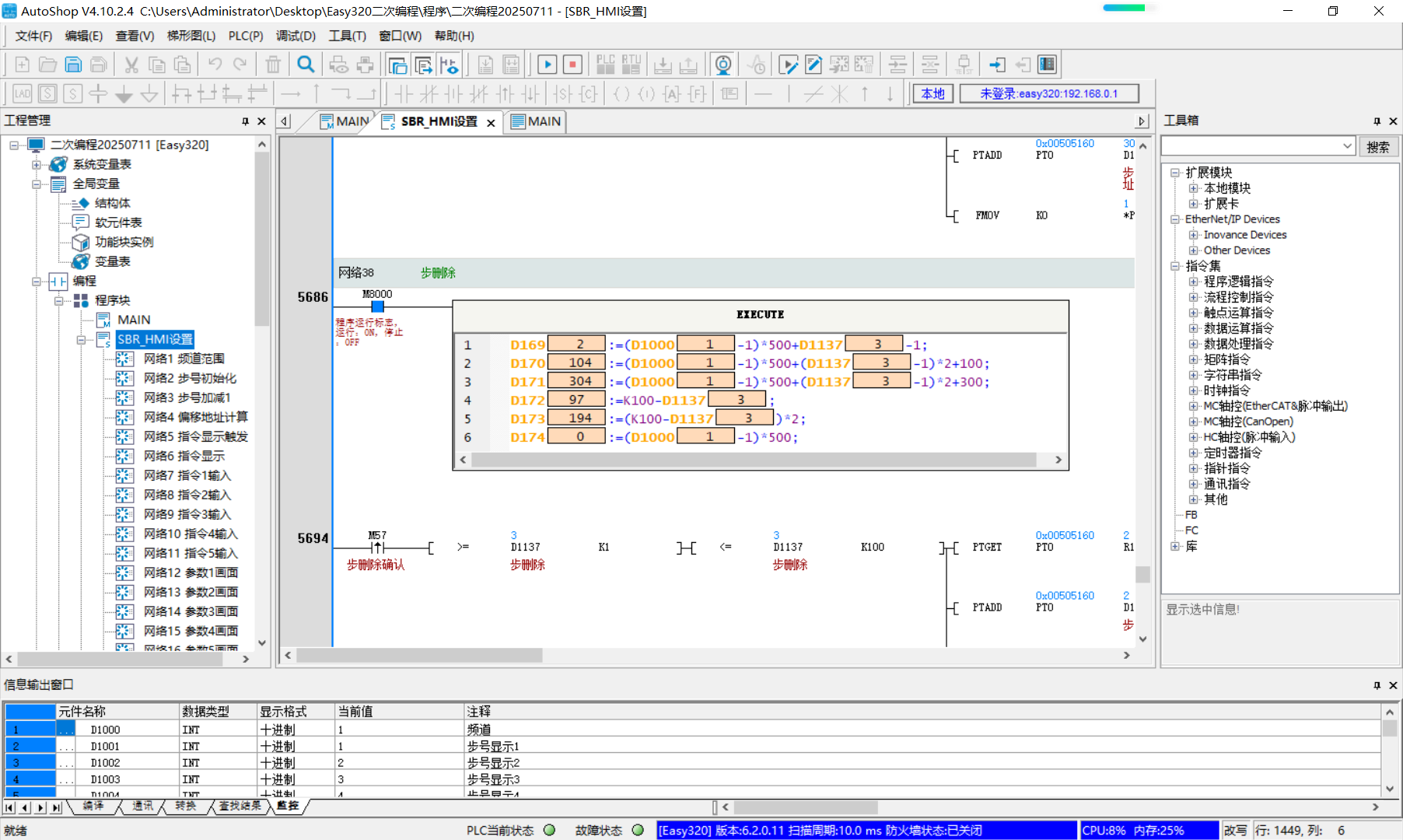Click the Save file toolbar icon
1403x840 pixels.
tap(73, 65)
